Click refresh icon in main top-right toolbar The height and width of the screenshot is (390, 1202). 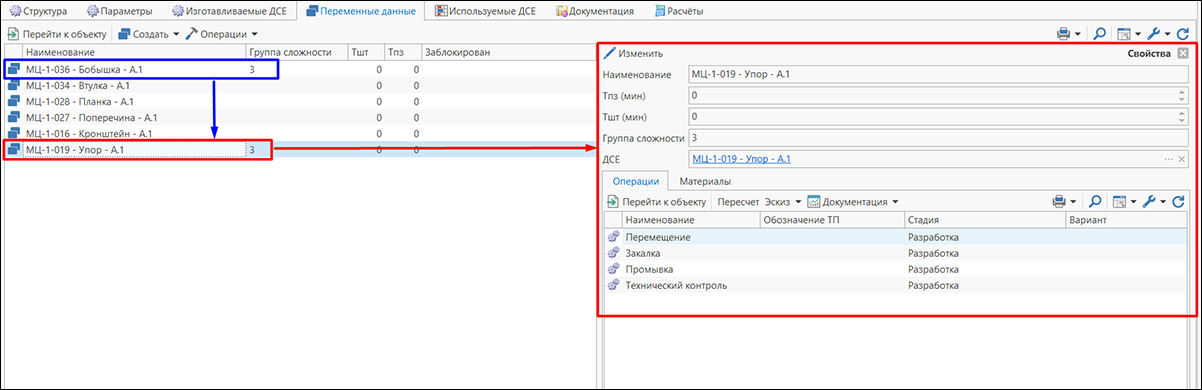tap(1183, 34)
